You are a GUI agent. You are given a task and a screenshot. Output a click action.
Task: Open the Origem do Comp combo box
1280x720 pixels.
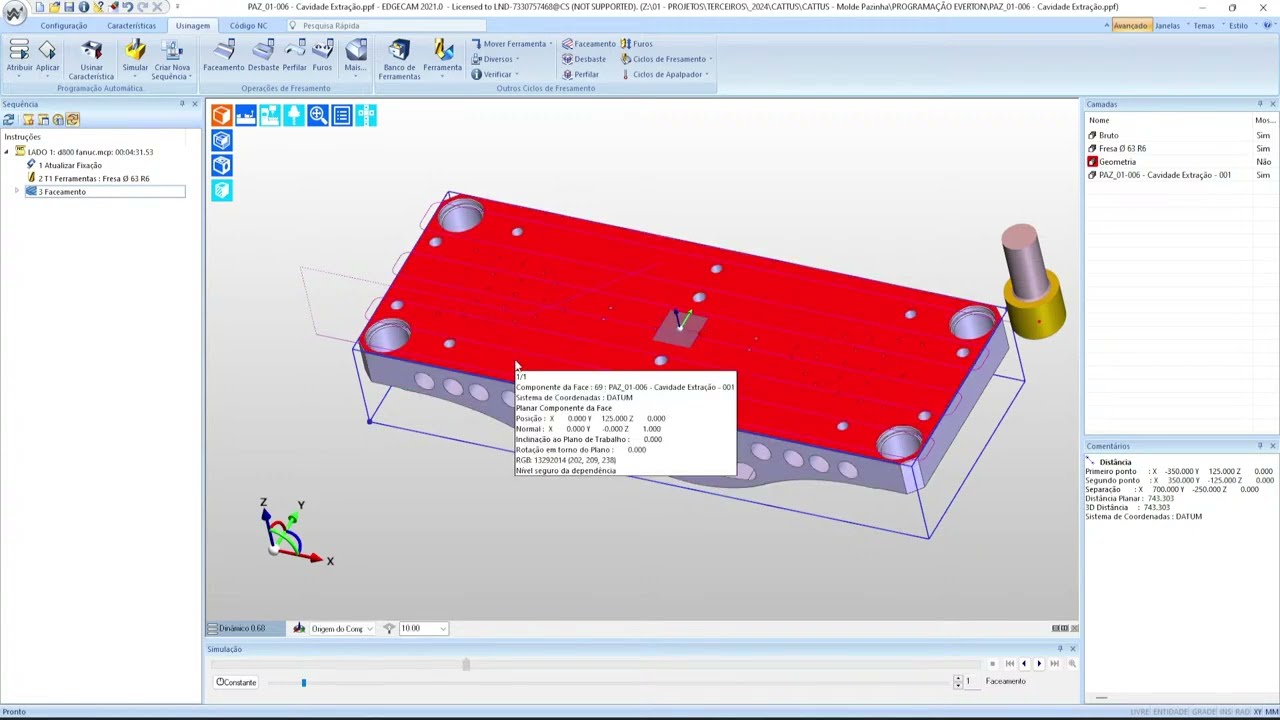pyautogui.click(x=341, y=628)
